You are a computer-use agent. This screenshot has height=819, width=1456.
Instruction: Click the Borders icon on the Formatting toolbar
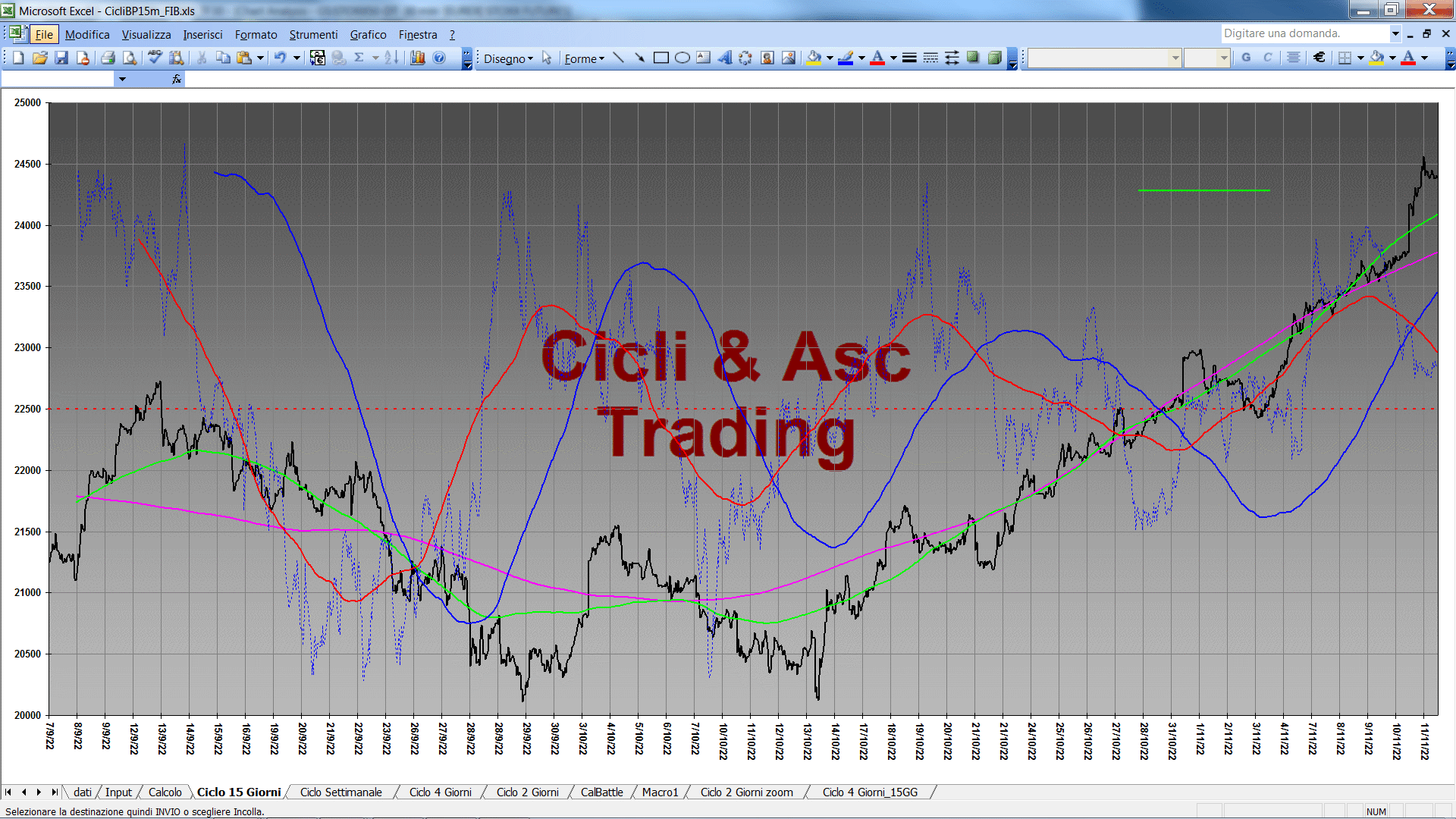[x=1345, y=58]
